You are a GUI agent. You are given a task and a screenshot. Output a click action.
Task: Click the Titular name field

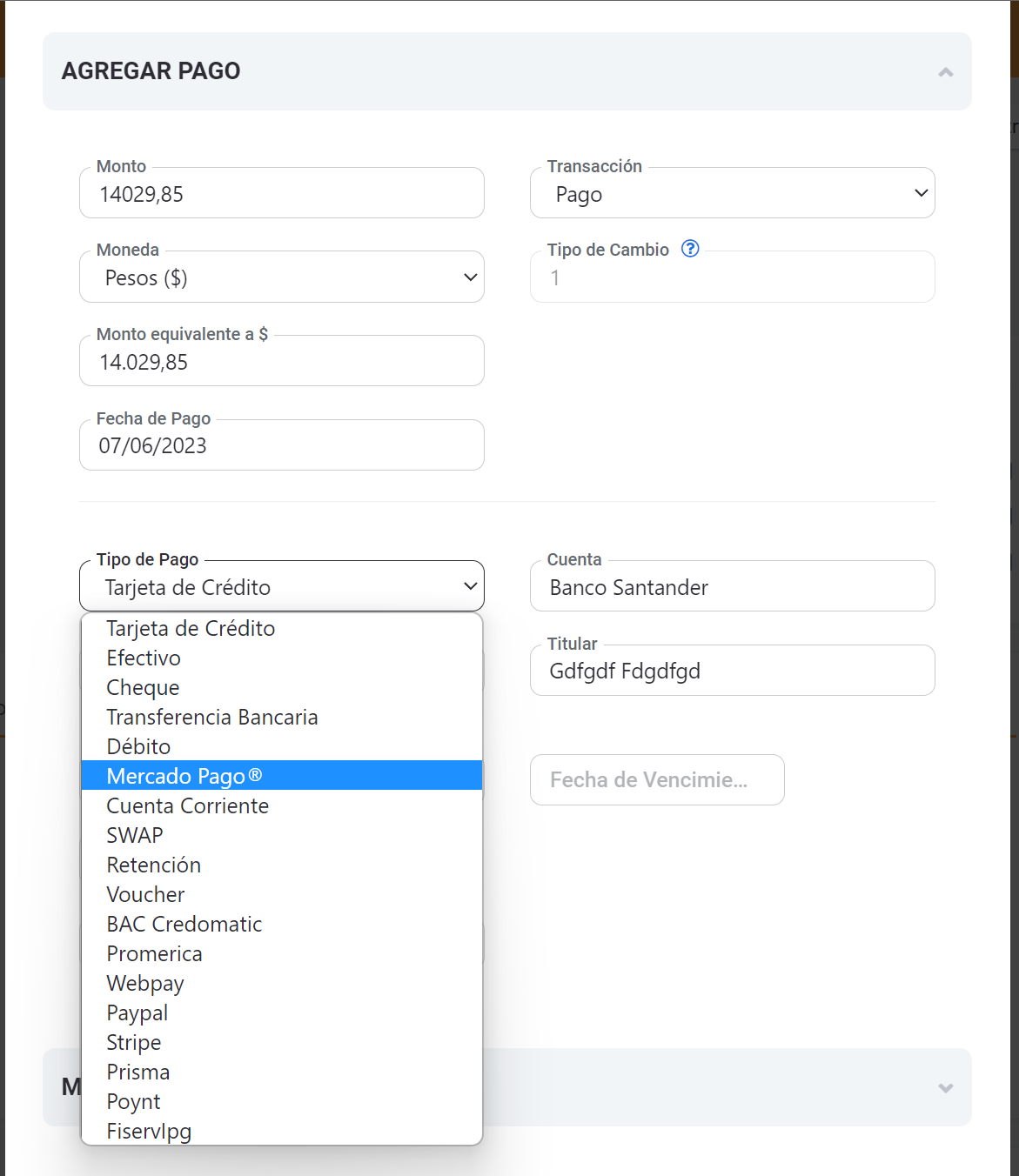[732, 672]
